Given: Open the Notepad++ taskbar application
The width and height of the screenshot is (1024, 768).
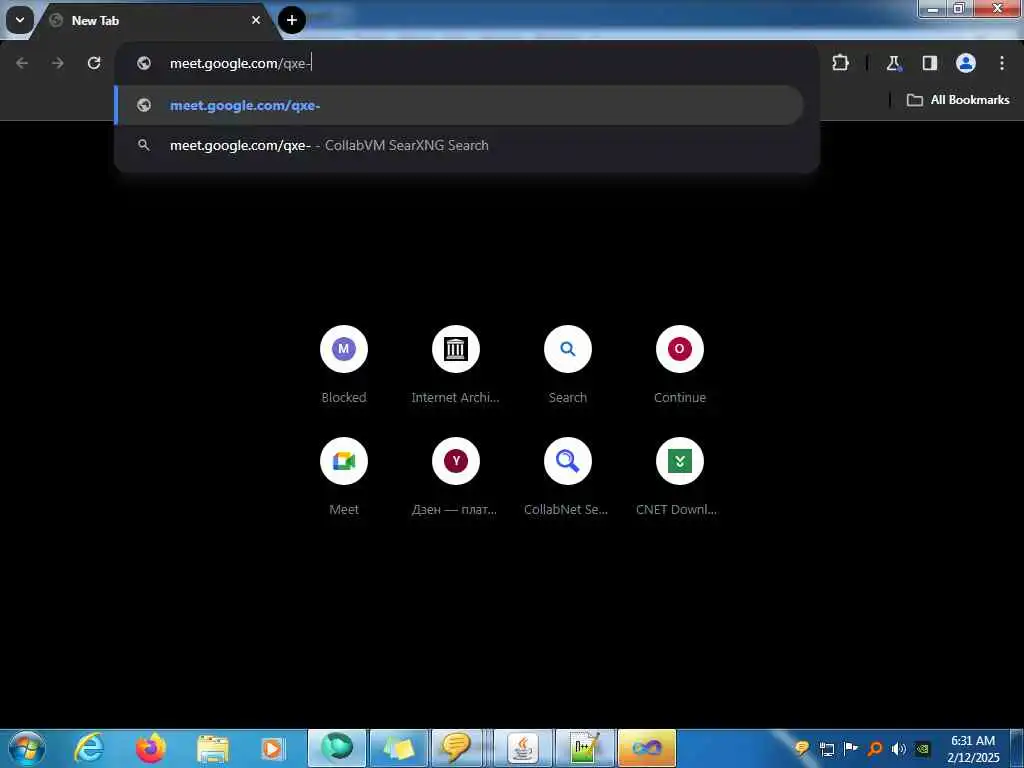Looking at the screenshot, I should pos(584,748).
